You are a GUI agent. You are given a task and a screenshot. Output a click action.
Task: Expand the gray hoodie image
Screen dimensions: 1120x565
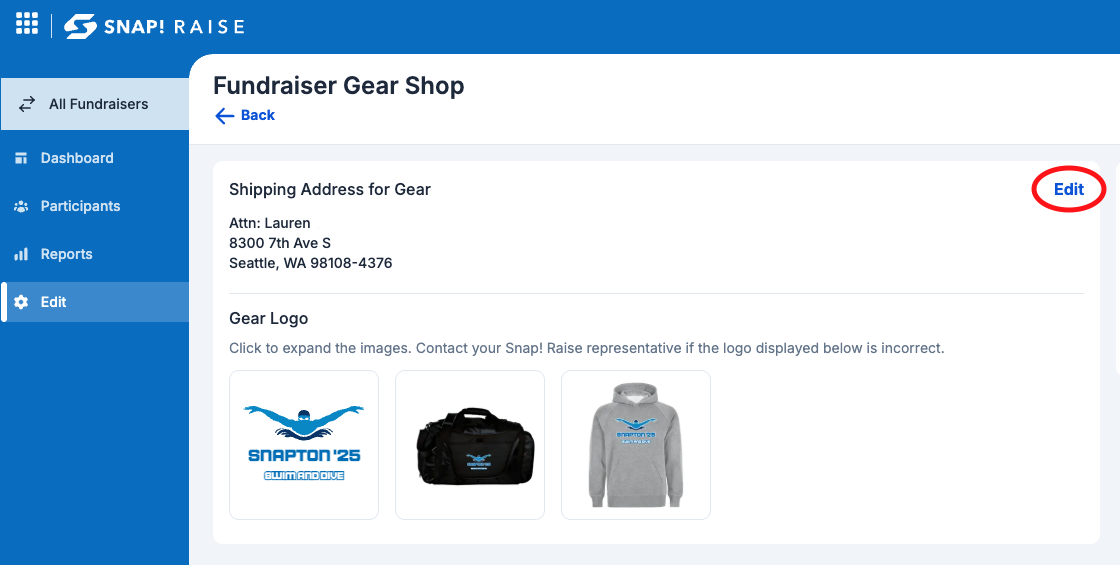[636, 445]
